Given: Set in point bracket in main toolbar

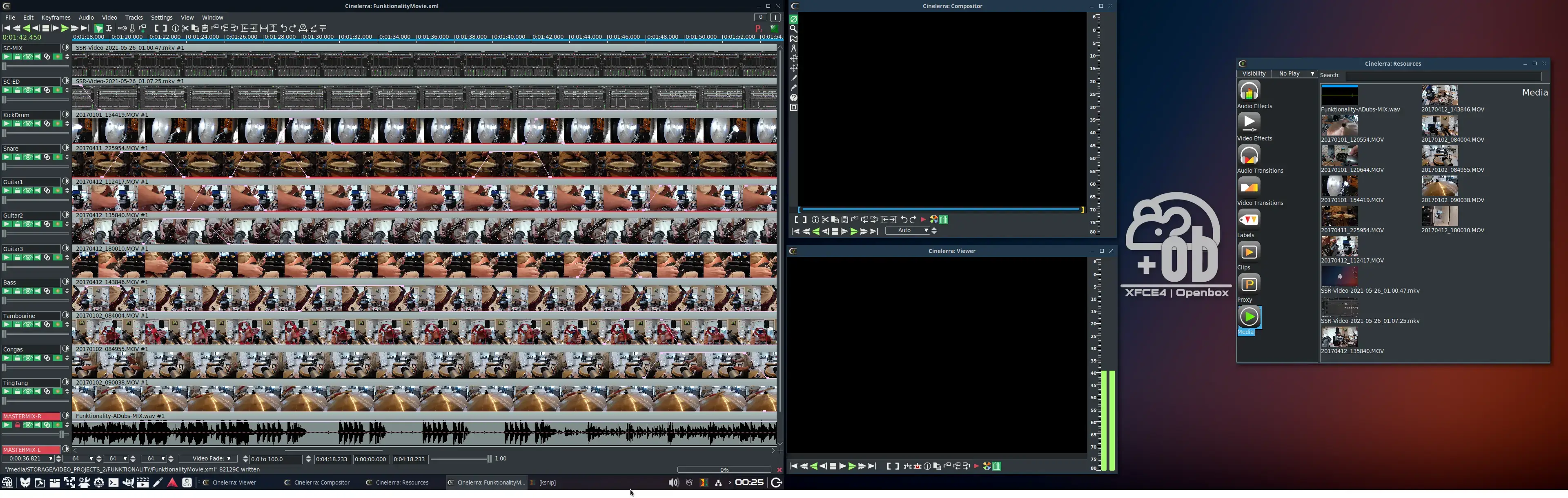Looking at the screenshot, I should [156, 28].
